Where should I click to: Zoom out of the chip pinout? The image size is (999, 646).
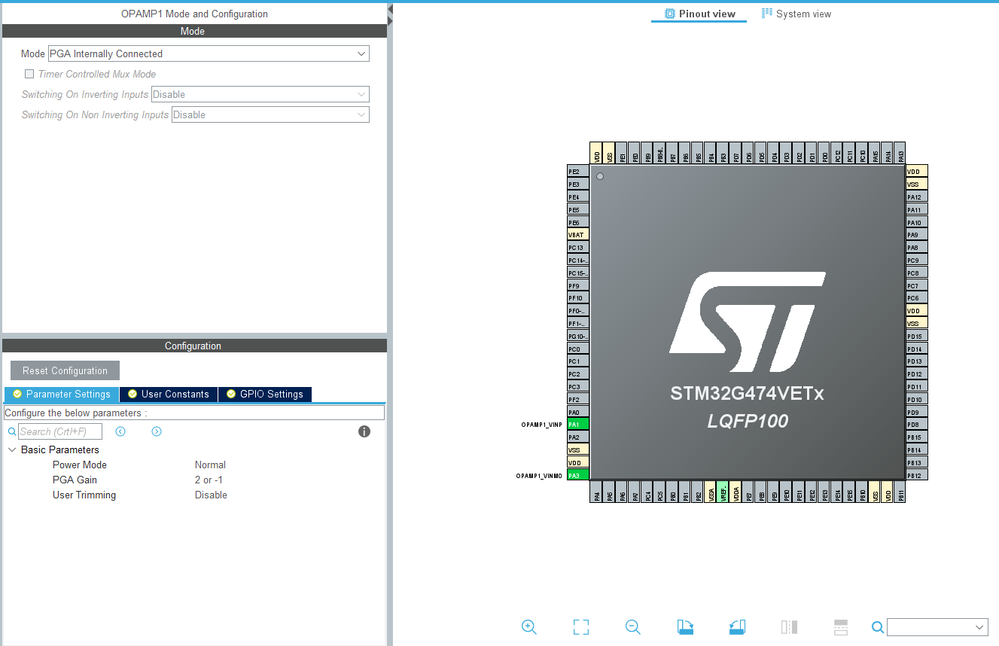(x=633, y=627)
